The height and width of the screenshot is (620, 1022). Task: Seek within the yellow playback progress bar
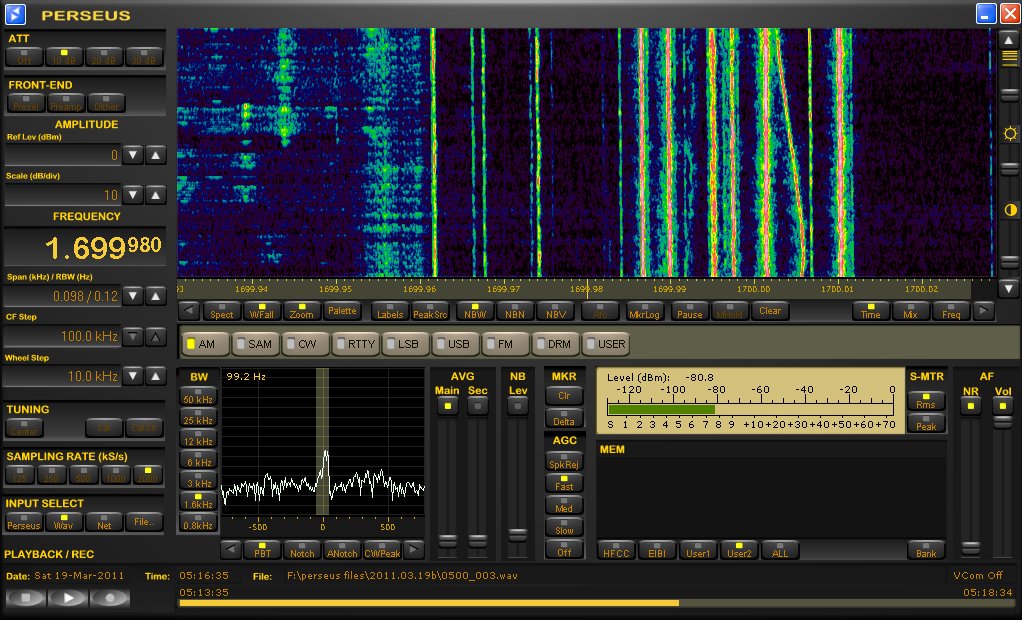(596, 603)
